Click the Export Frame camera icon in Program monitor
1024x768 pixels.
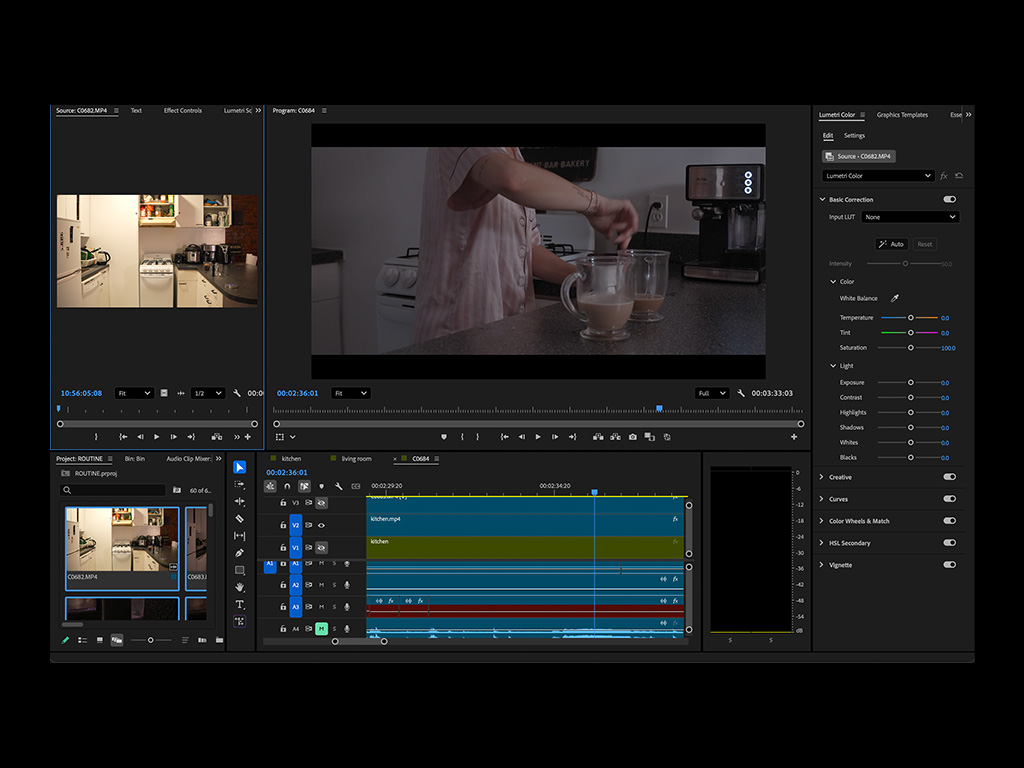click(631, 437)
